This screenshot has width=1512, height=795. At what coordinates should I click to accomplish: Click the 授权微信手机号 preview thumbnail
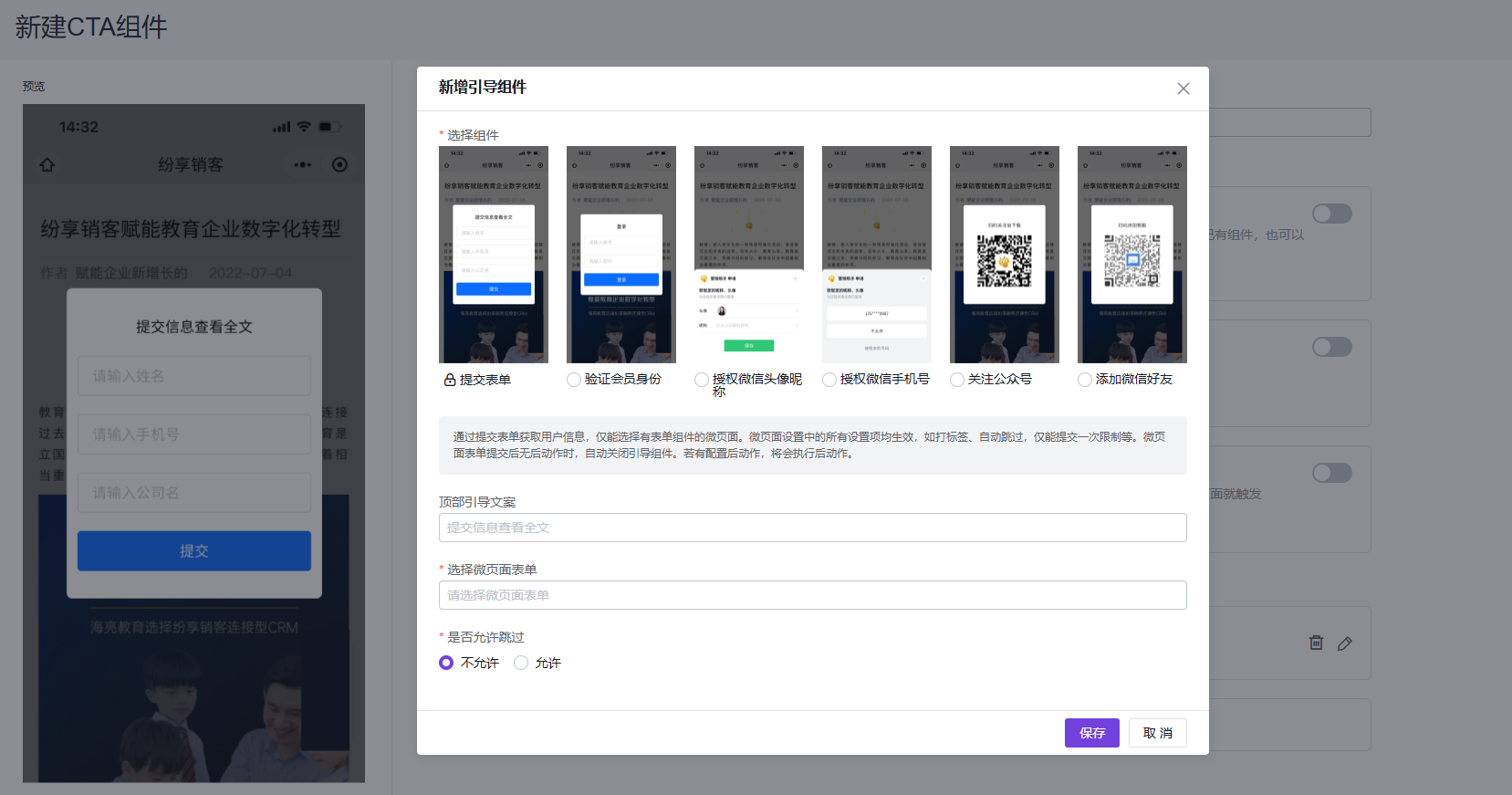(877, 255)
